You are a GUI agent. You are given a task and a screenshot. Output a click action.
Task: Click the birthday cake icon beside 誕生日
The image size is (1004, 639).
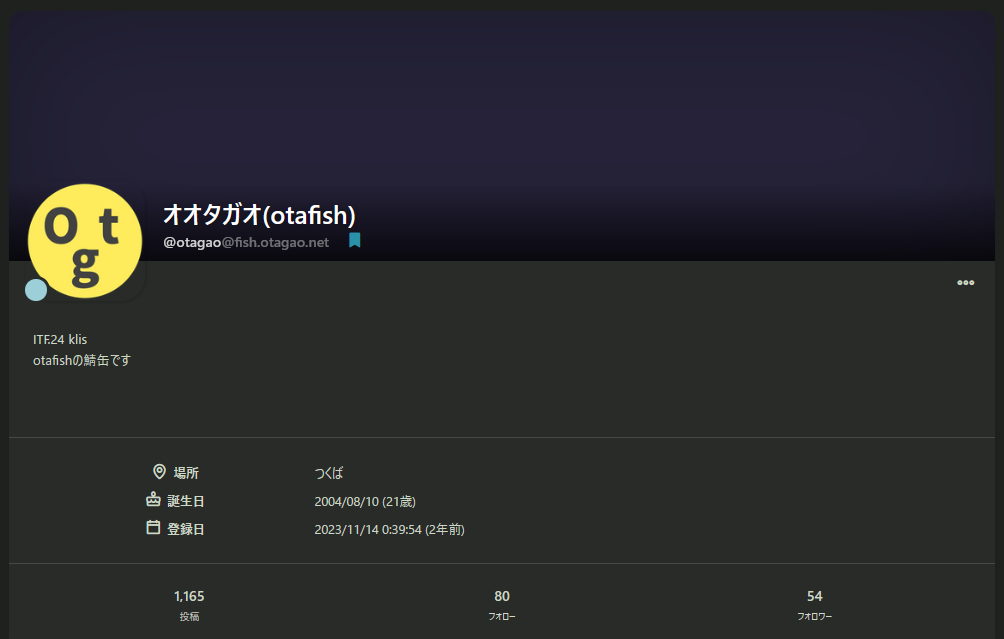click(151, 500)
